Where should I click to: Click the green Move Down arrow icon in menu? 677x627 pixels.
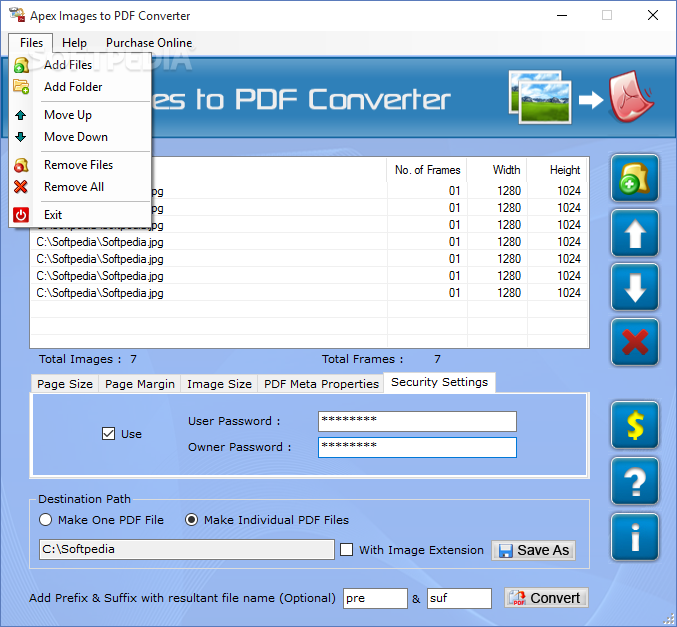(20, 137)
